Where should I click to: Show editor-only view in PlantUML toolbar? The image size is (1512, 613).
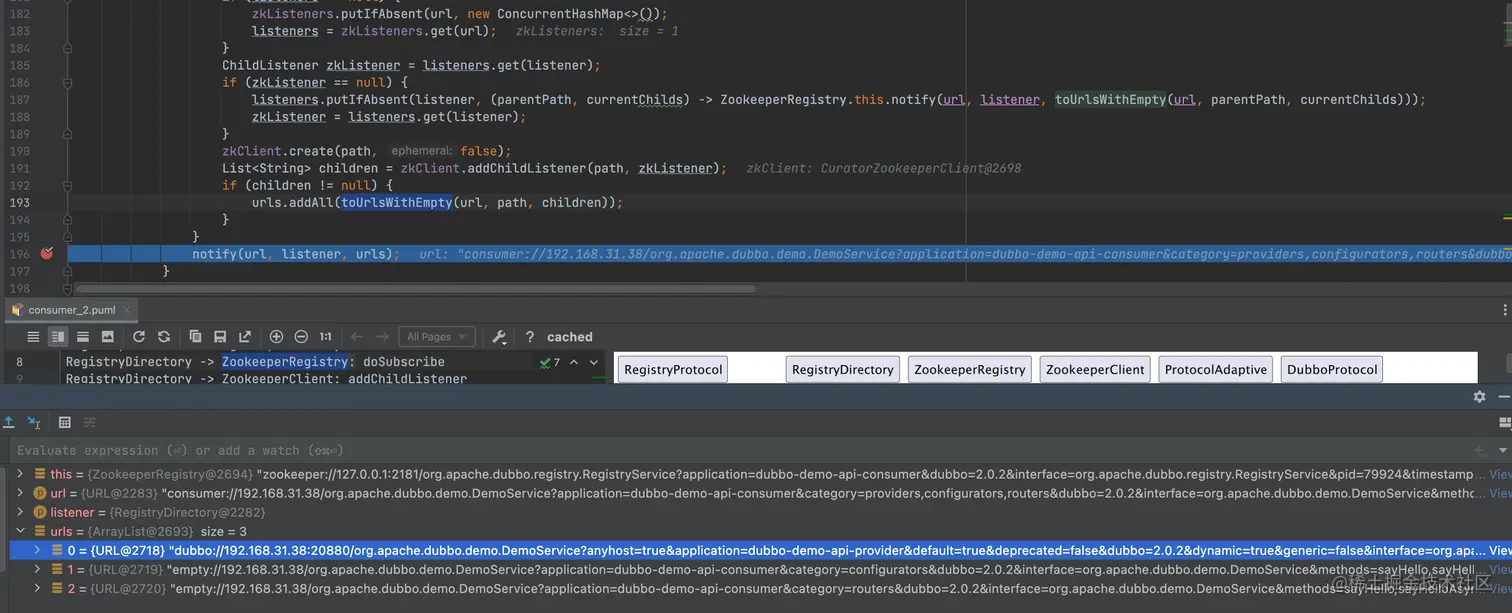(34, 337)
